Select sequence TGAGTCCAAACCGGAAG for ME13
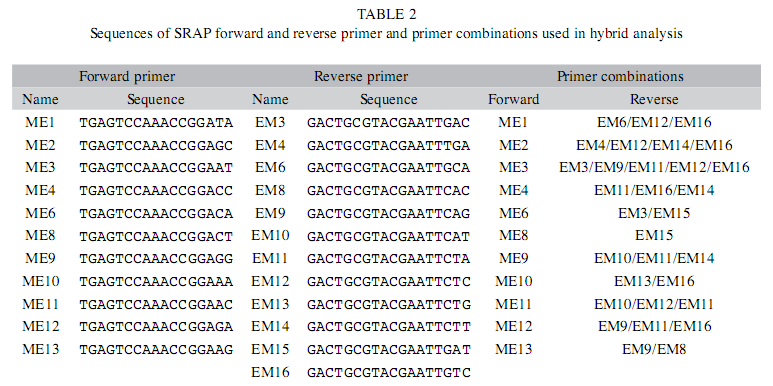Image resolution: width=773 pixels, height=386 pixels. 156,350
